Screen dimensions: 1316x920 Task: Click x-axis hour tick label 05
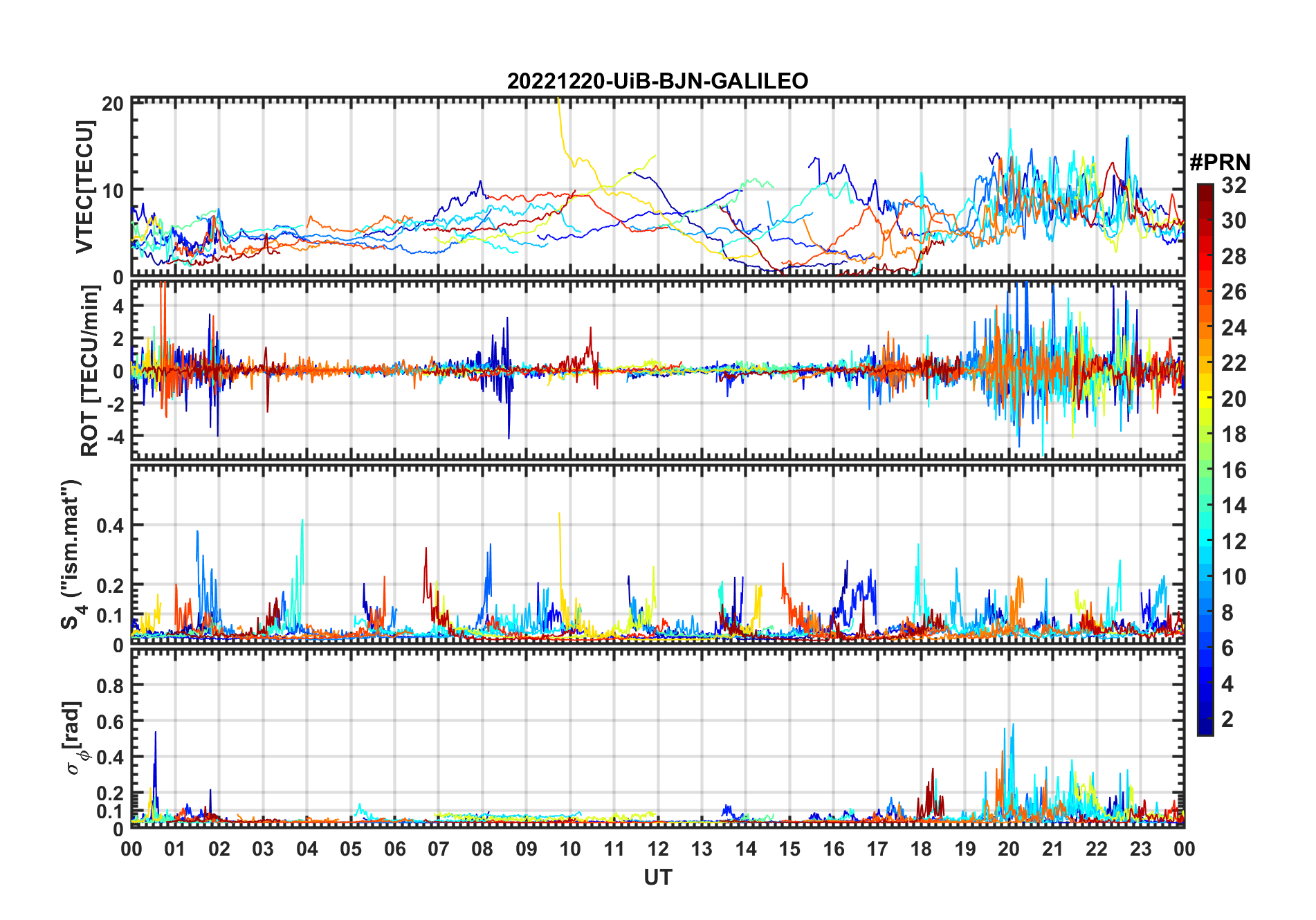click(x=351, y=849)
